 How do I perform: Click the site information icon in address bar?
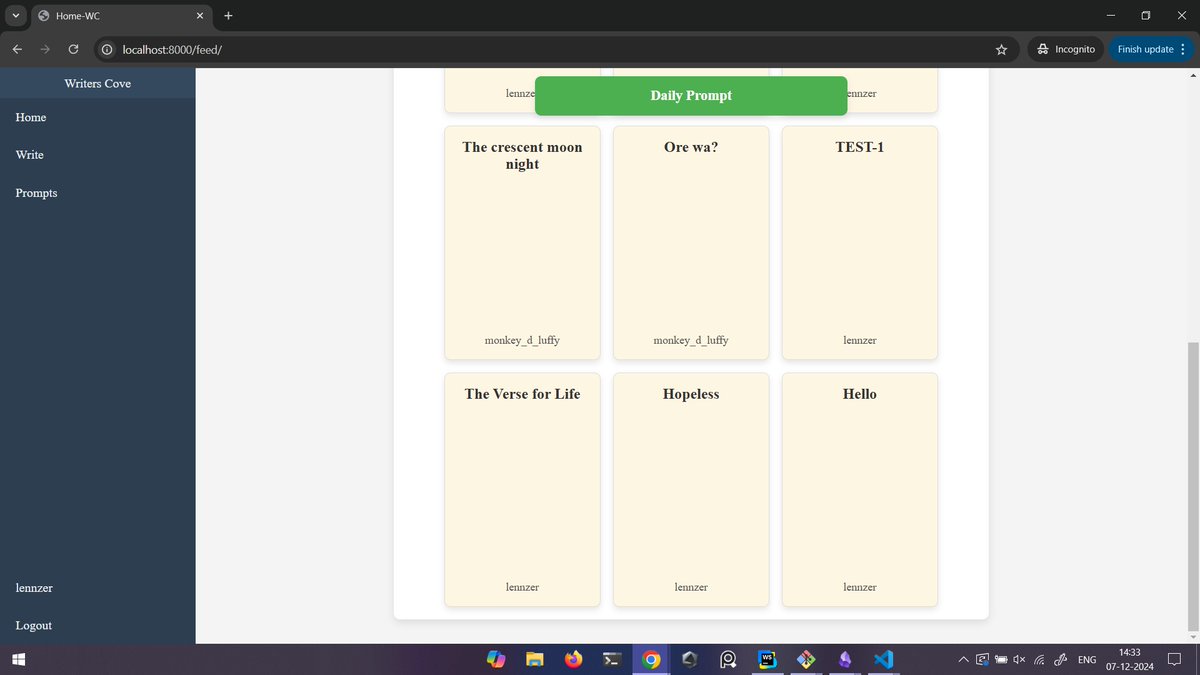pyautogui.click(x=107, y=49)
